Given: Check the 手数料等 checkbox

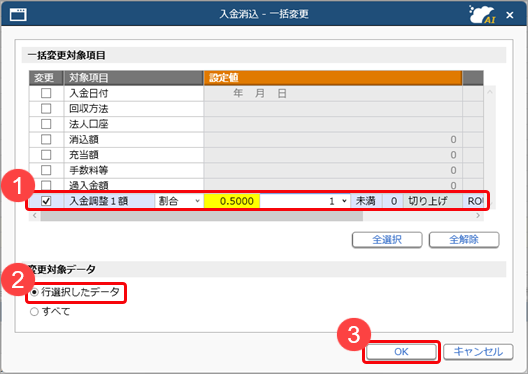Looking at the screenshot, I should tap(46, 170).
